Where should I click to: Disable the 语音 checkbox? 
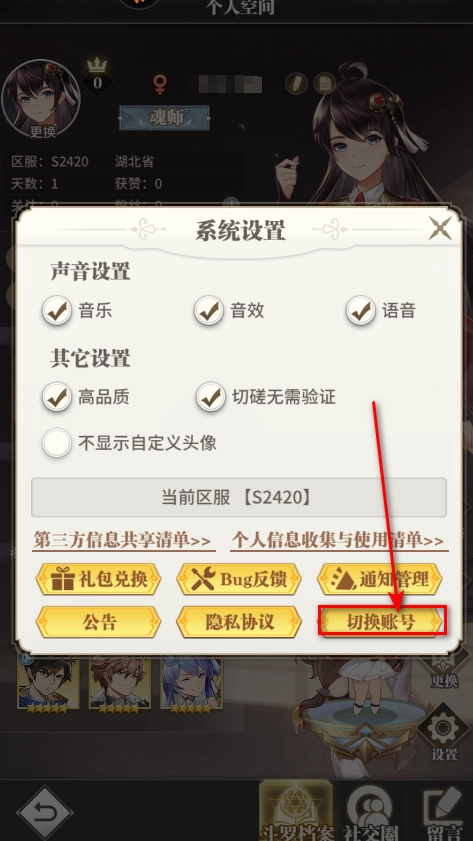[x=360, y=311]
